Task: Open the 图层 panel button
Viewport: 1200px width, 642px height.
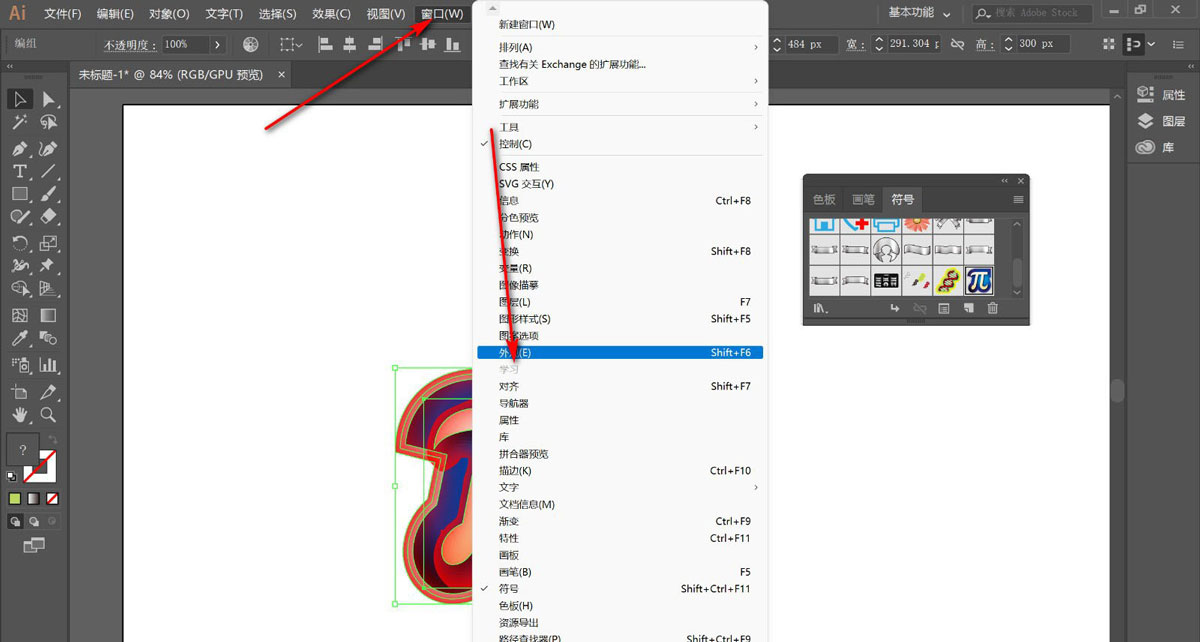Action: tap(1162, 121)
